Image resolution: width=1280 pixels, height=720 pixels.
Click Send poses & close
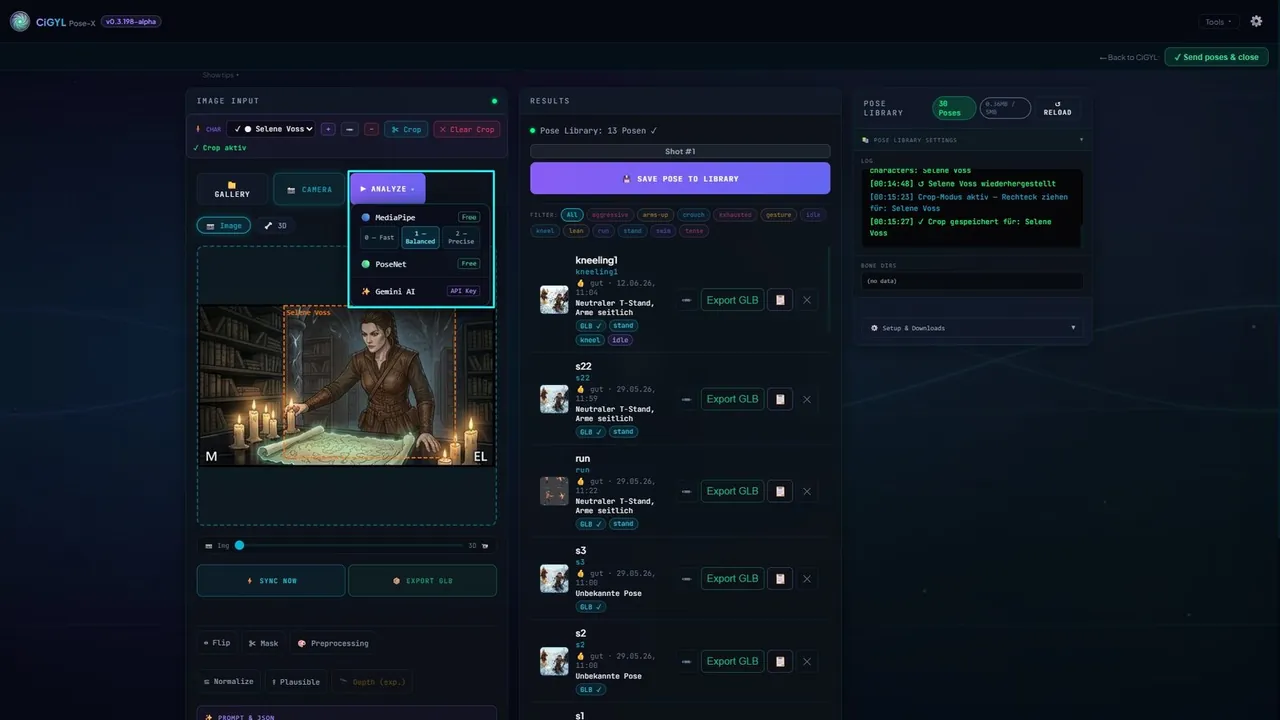tap(1216, 57)
